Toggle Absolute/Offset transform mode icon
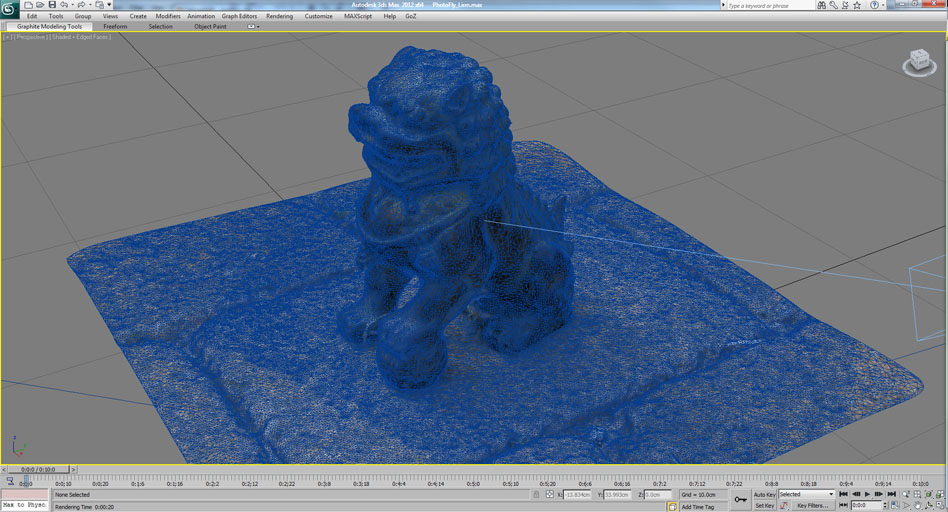 (x=550, y=494)
